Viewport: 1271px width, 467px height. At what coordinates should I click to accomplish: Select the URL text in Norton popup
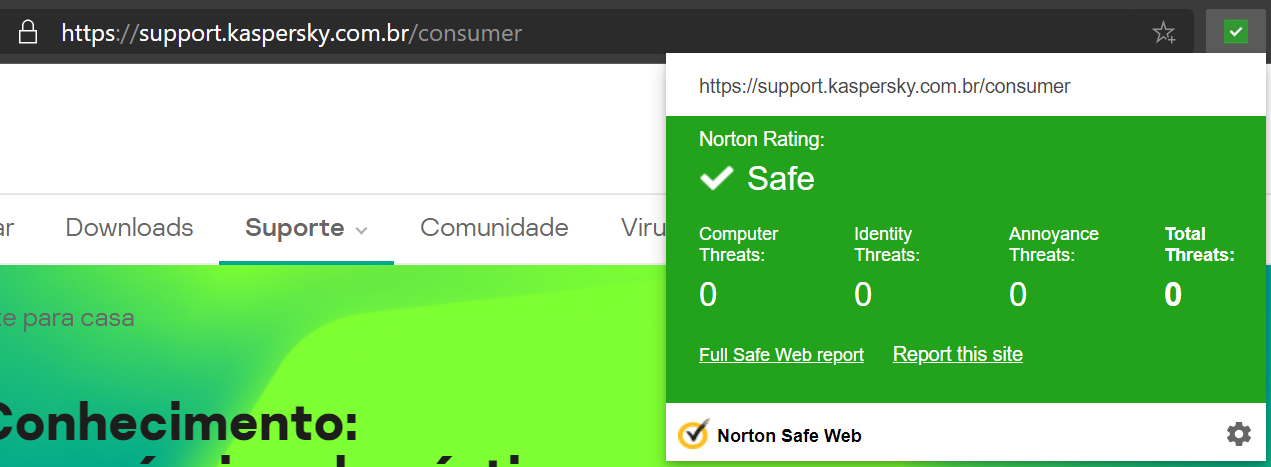tap(884, 86)
